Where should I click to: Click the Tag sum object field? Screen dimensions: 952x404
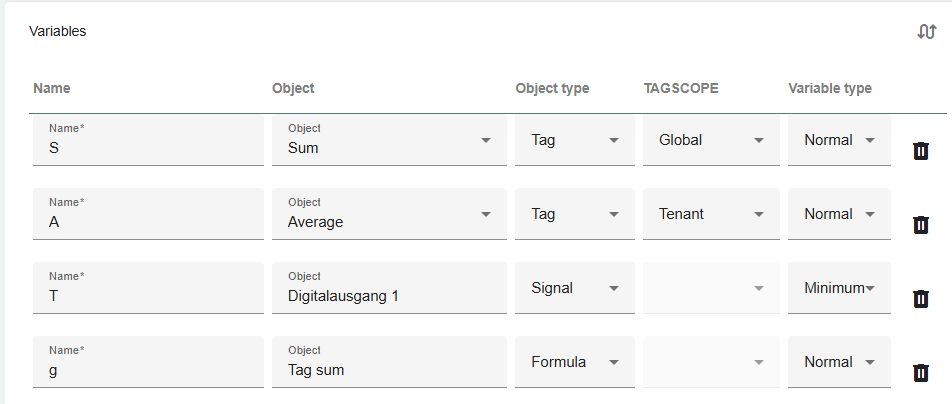[389, 370]
